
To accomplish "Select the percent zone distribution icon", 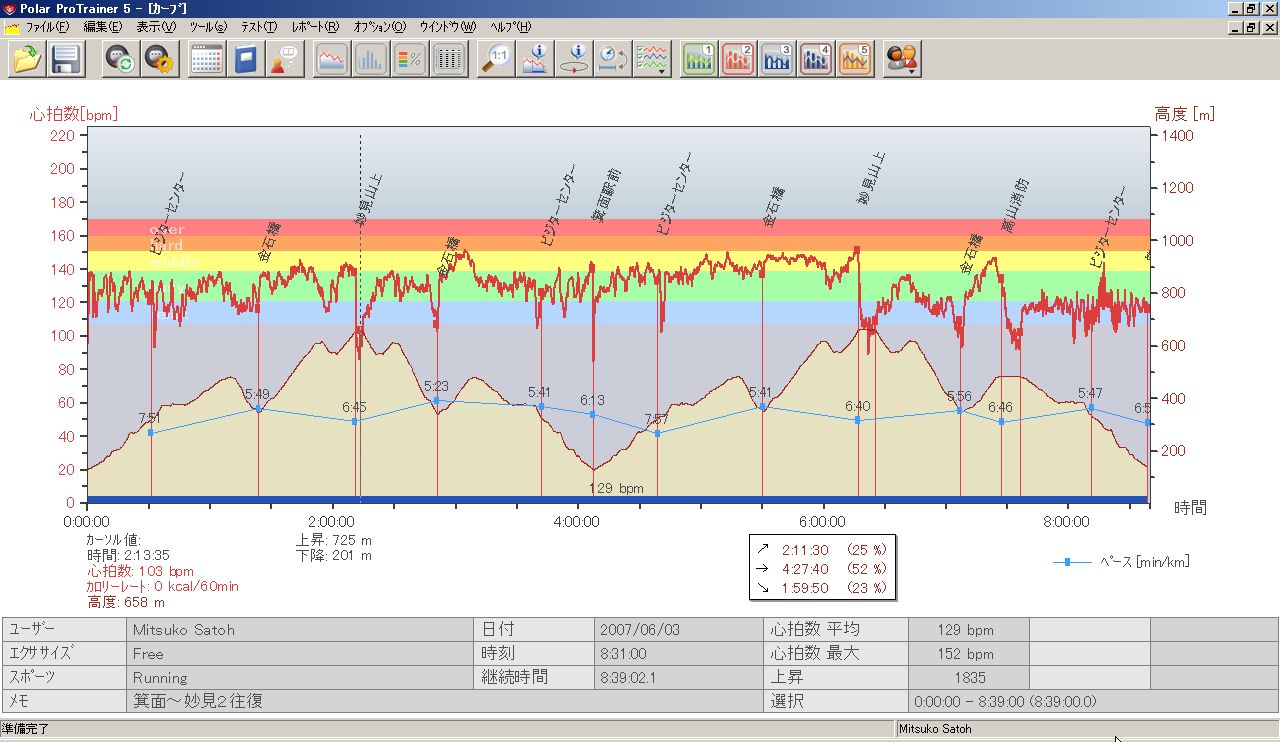I will [410, 59].
